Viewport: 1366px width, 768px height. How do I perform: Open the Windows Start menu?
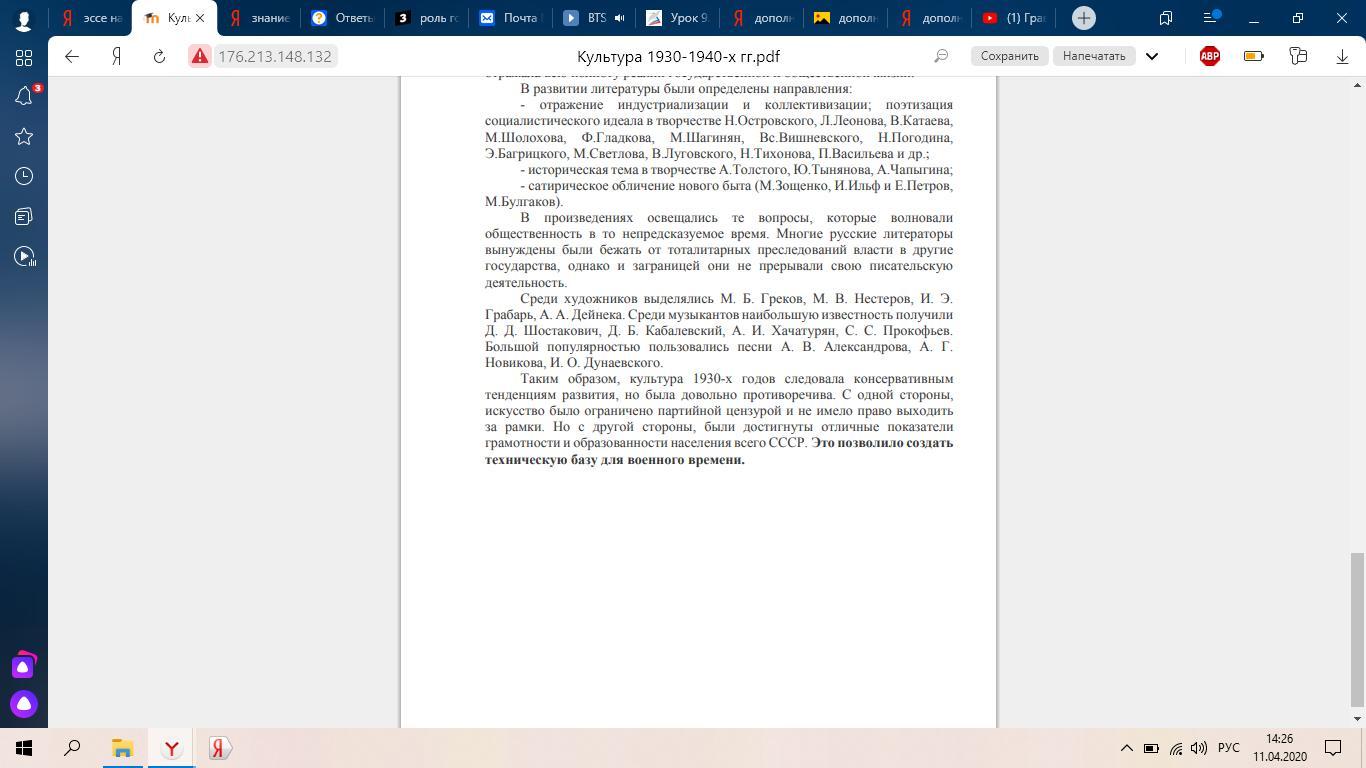point(24,748)
